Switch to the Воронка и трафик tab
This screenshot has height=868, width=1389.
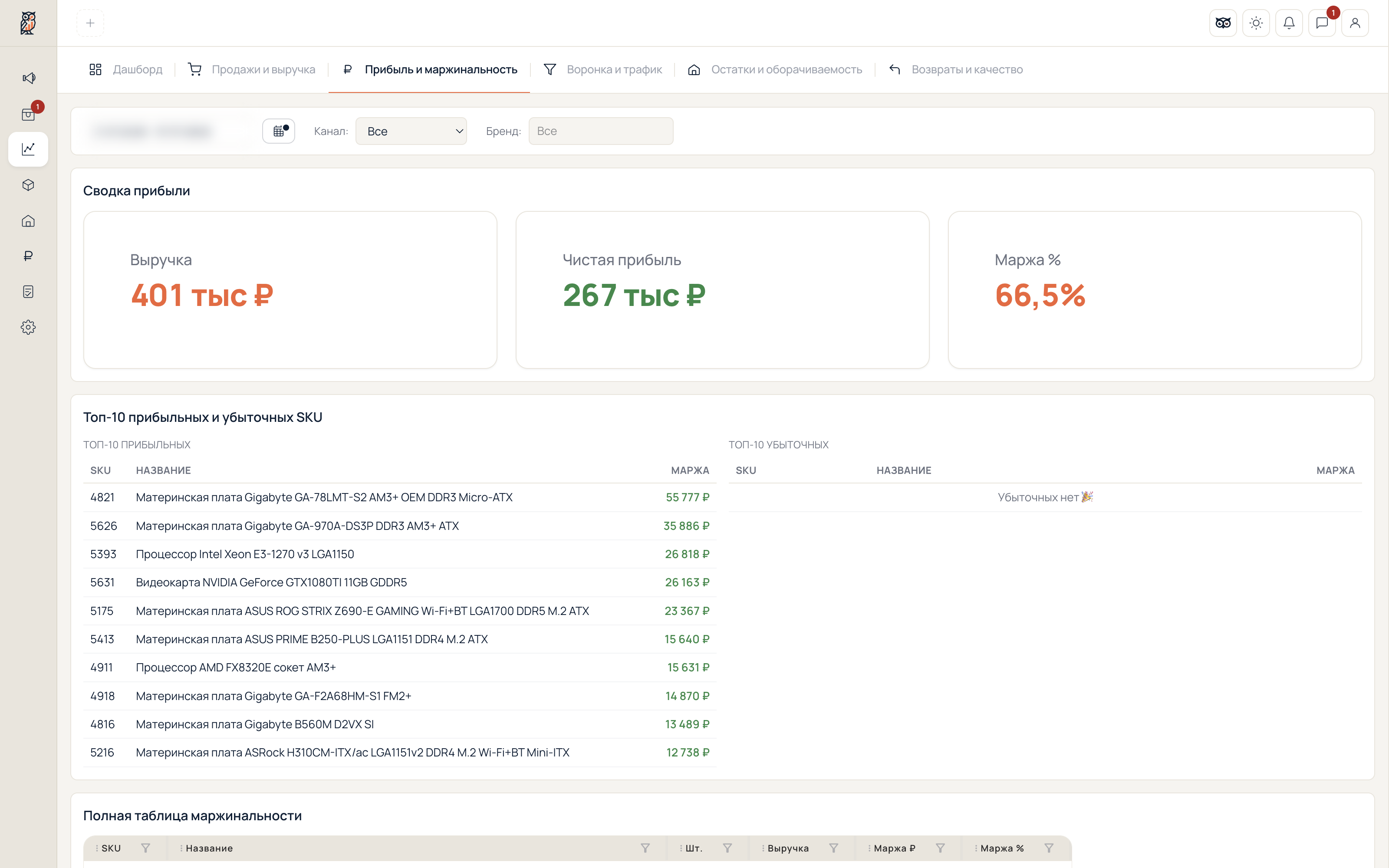(x=602, y=69)
